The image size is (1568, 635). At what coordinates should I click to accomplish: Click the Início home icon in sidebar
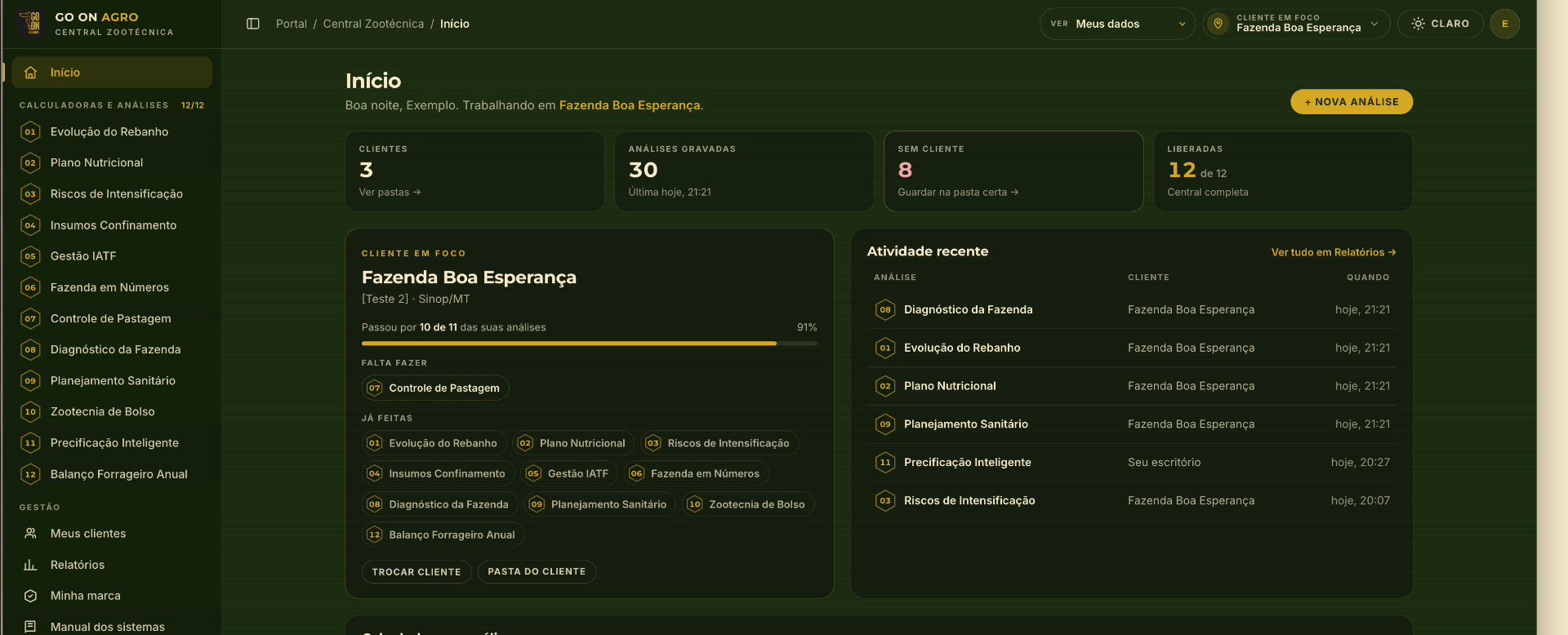click(31, 73)
